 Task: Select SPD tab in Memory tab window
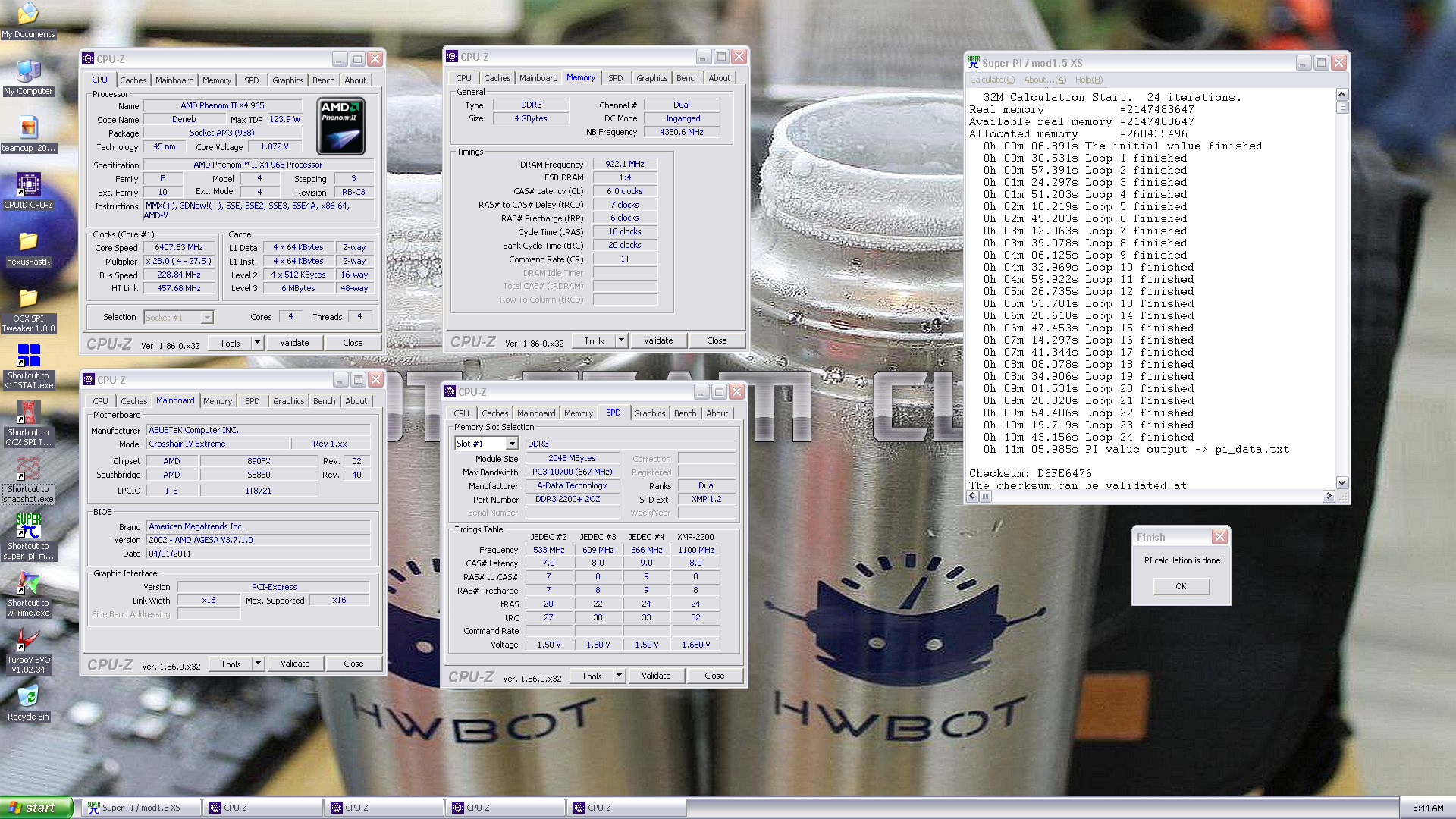tap(615, 78)
